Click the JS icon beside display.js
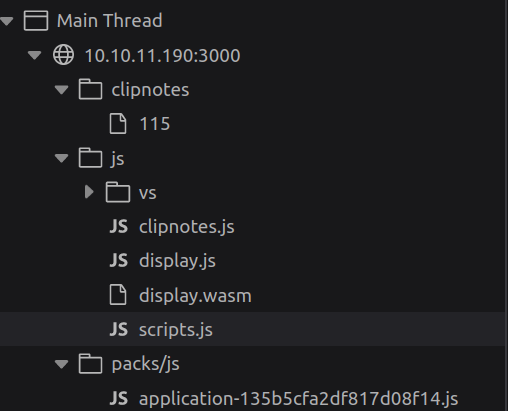Viewport: 508px width, 411px height. click(119, 261)
